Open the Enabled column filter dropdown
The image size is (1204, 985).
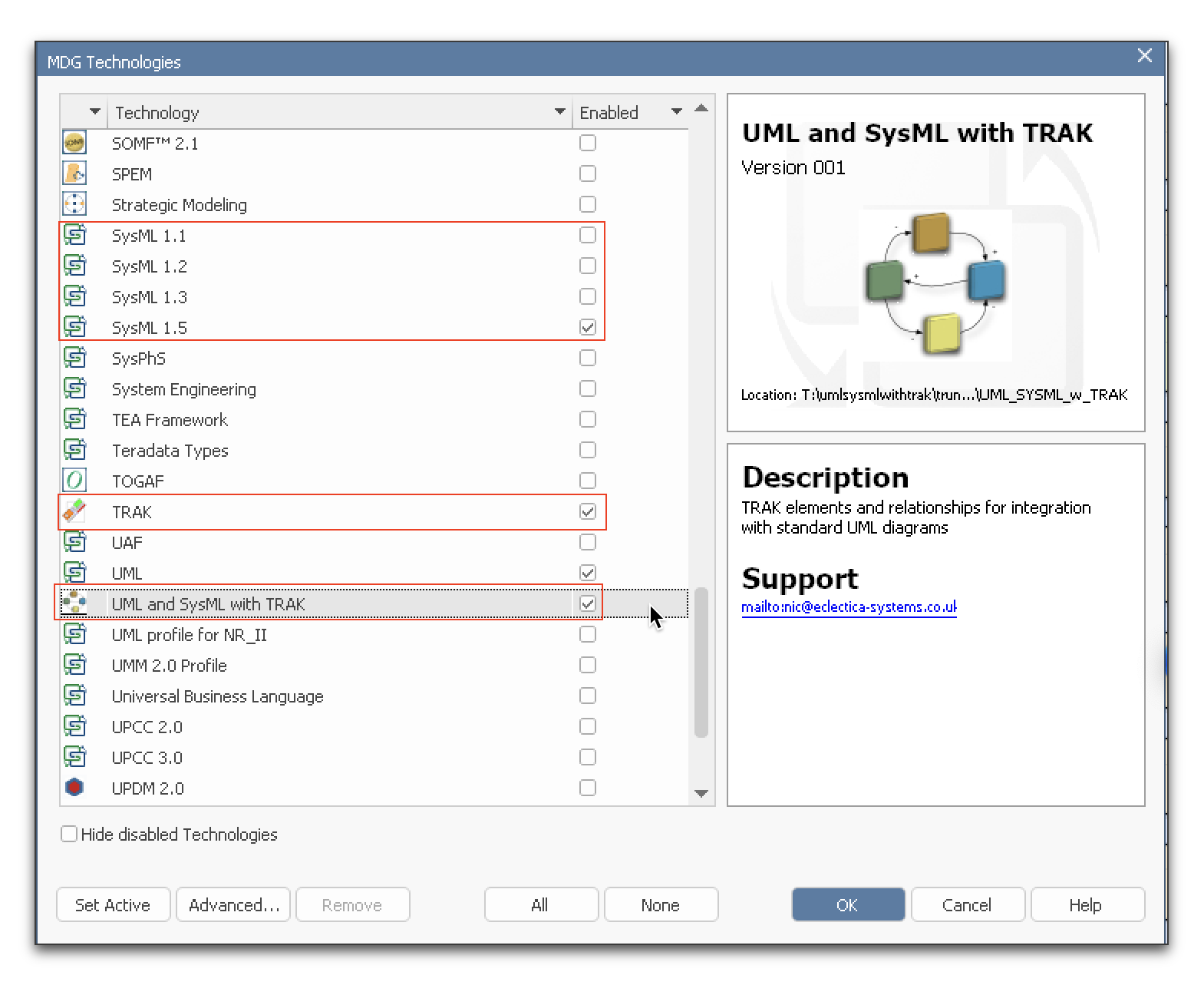[677, 112]
